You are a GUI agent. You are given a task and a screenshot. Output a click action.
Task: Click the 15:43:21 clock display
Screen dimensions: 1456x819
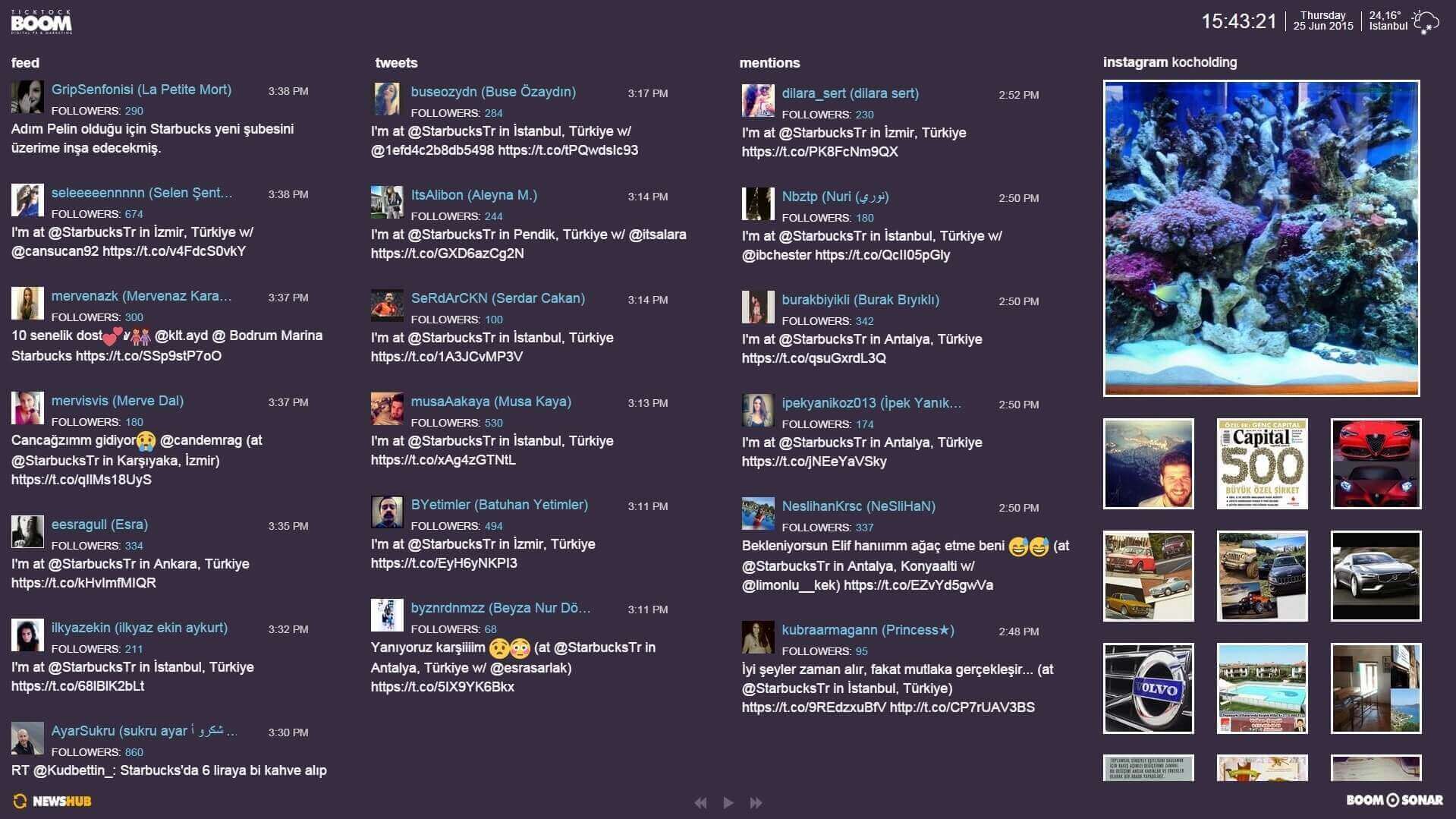click(x=1239, y=21)
